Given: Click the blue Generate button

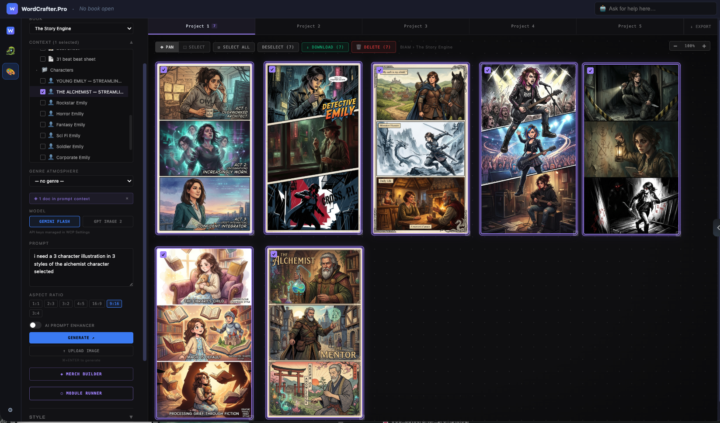Looking at the screenshot, I should pos(81,338).
